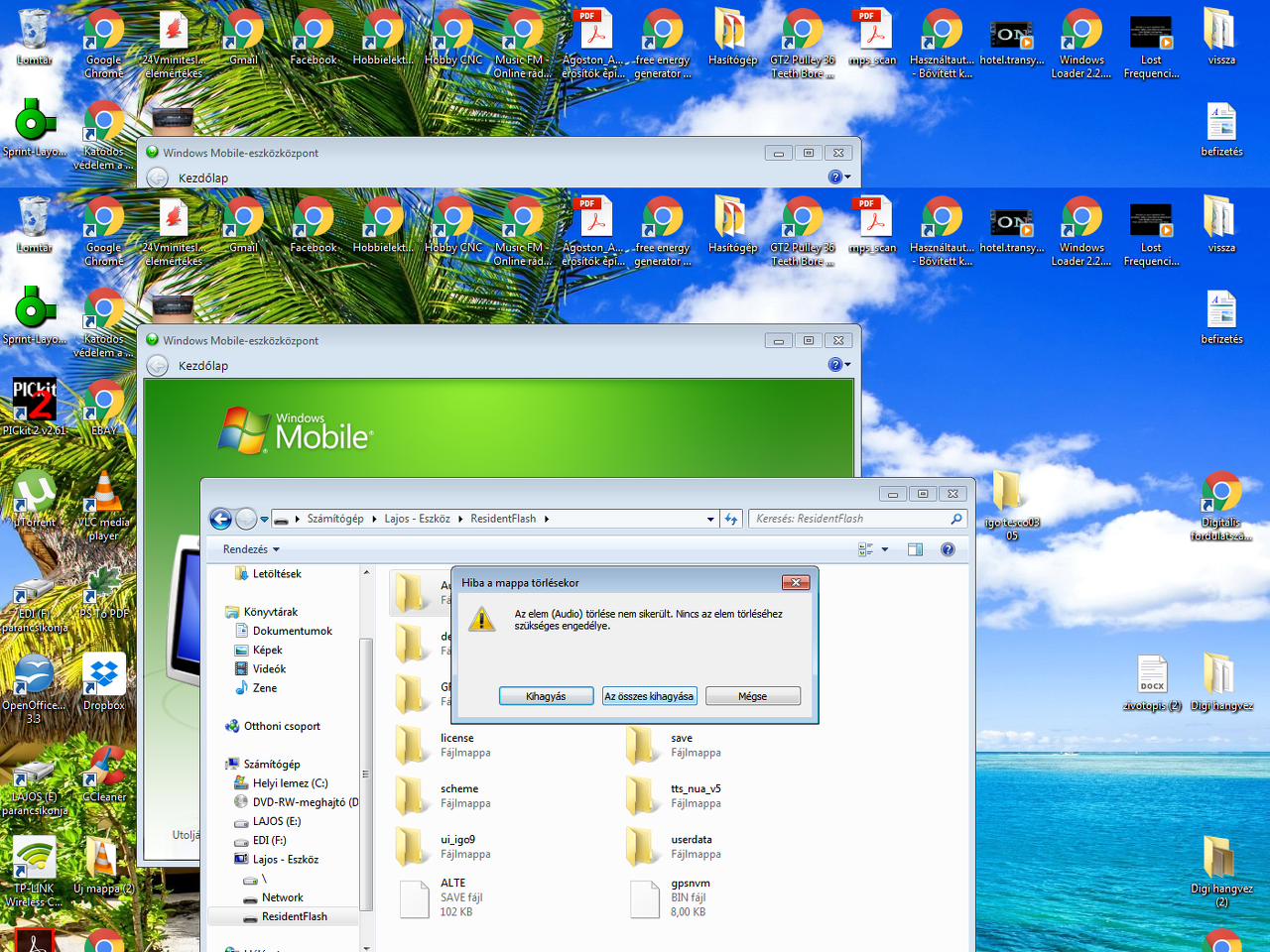Image resolution: width=1270 pixels, height=952 pixels.
Task: Open Letöltések in the navigation pane
Action: tap(268, 573)
